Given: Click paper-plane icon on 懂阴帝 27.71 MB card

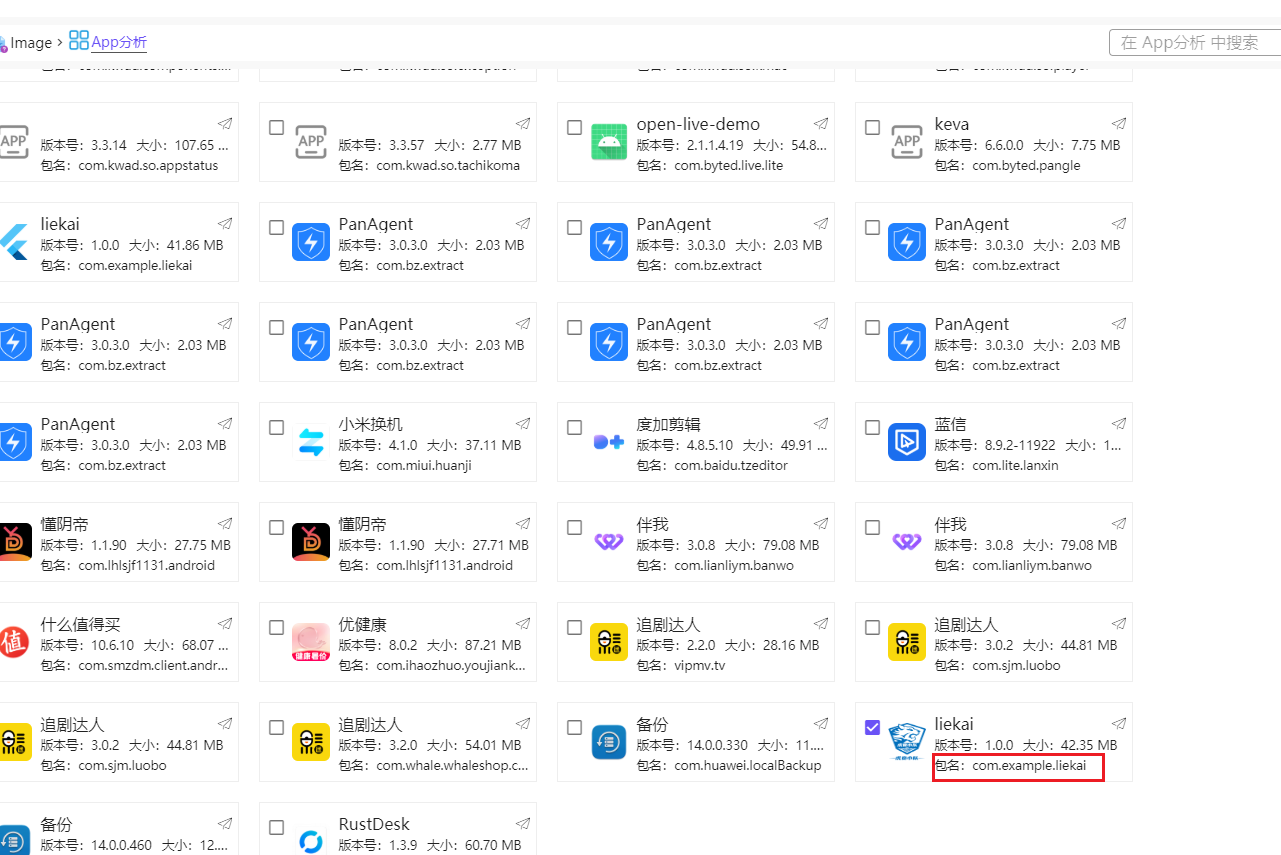Looking at the screenshot, I should coord(523,523).
